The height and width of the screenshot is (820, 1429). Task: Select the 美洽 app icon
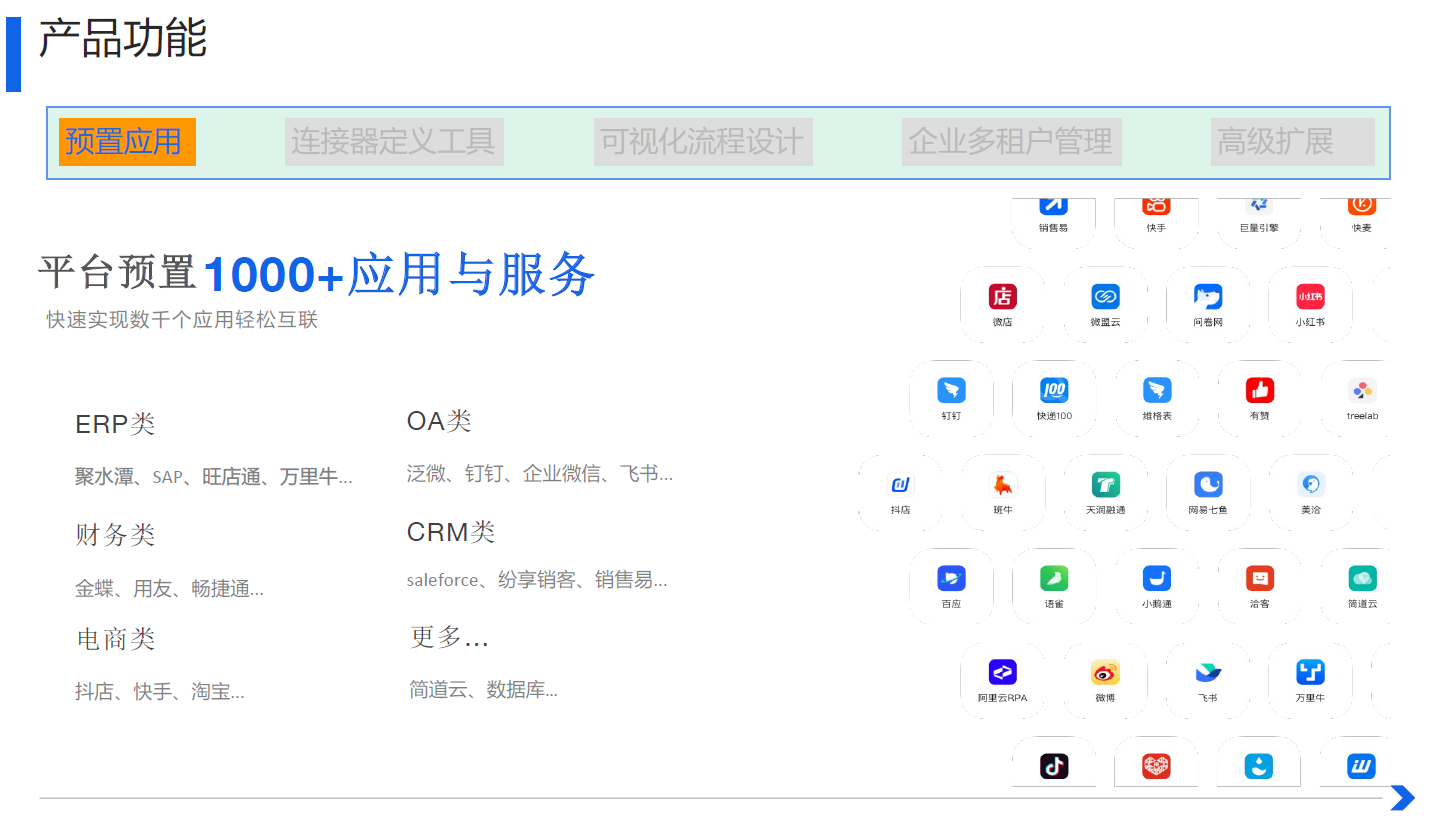click(1311, 485)
